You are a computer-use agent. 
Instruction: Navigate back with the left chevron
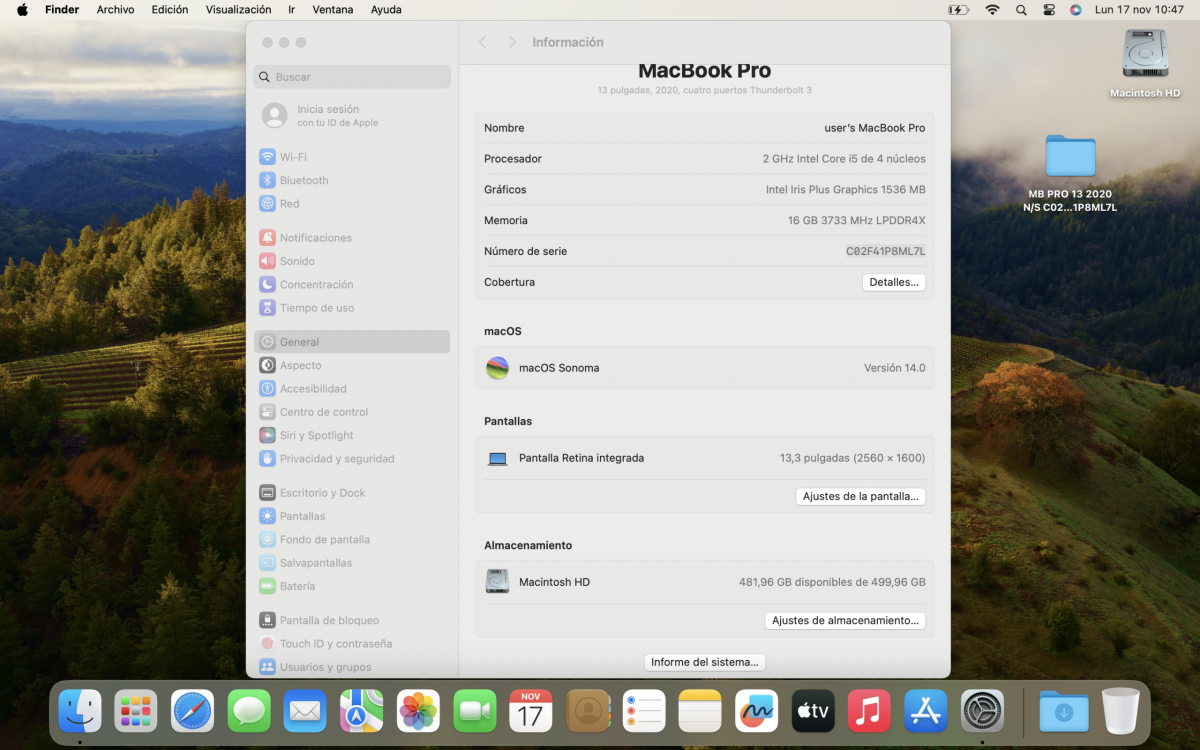coord(482,42)
